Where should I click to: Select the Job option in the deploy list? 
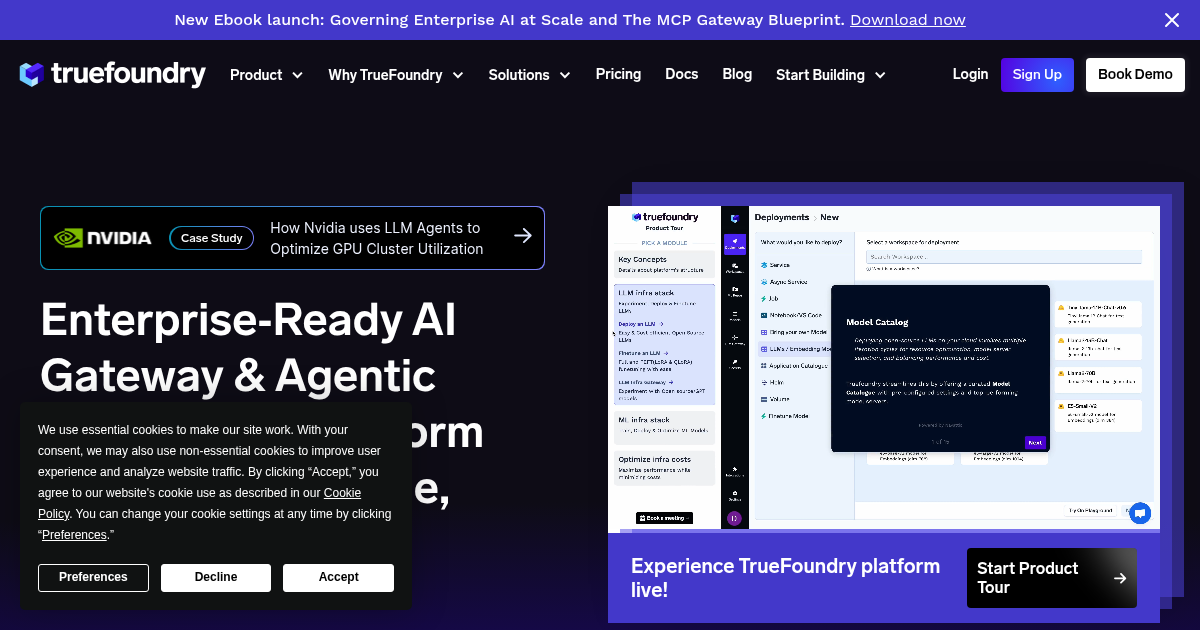769,298
